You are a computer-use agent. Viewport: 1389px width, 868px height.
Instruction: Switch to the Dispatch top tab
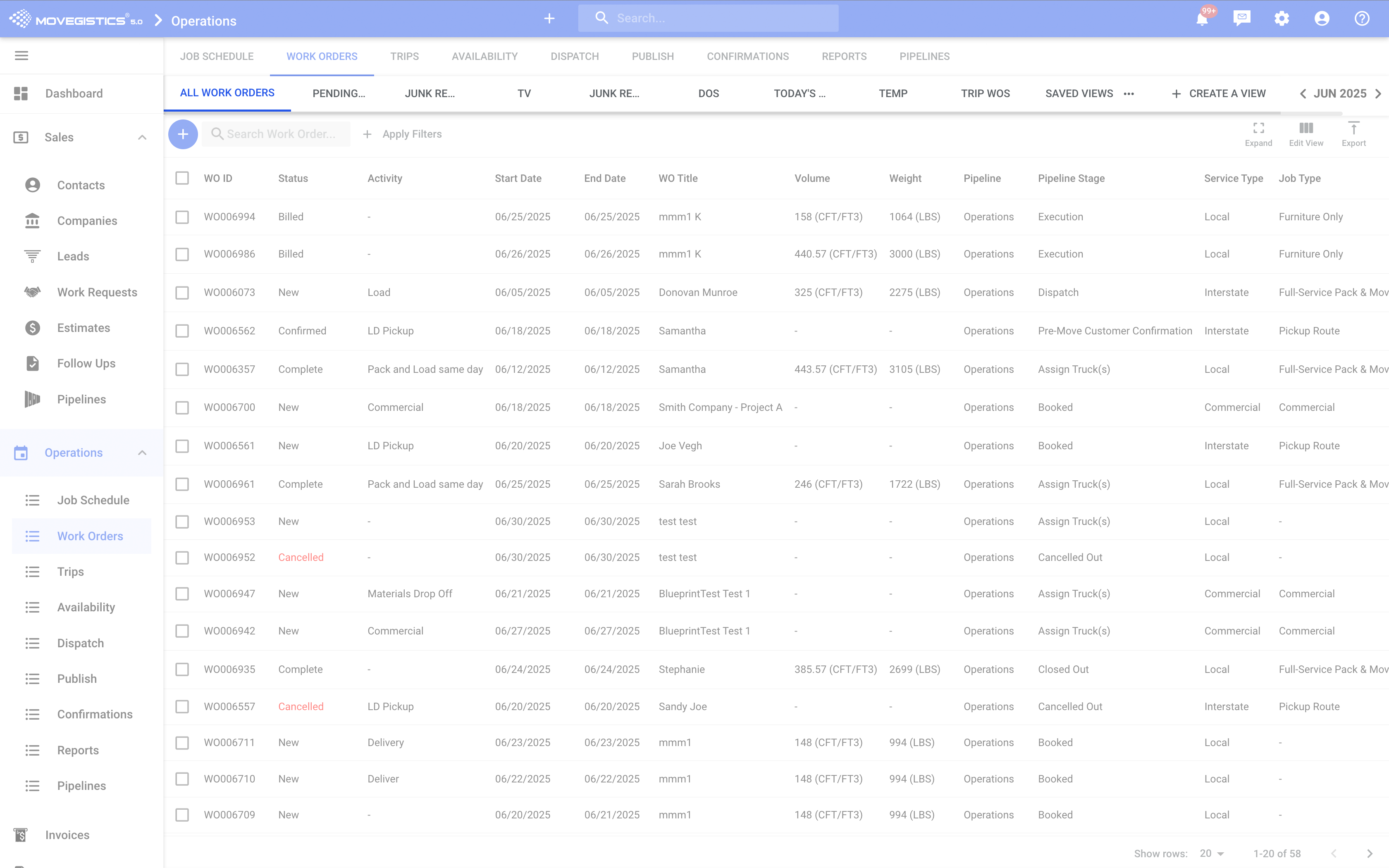pos(575,56)
